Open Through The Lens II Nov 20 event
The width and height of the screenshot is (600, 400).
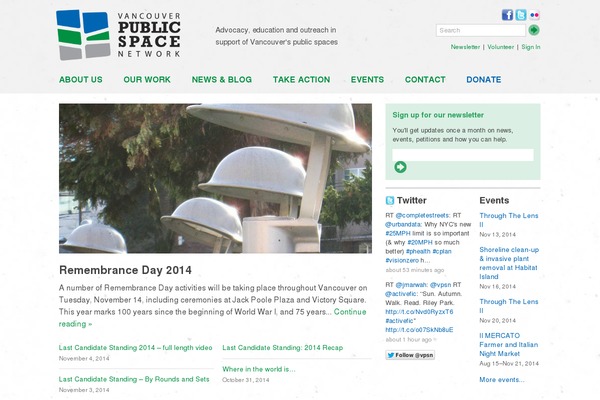point(509,306)
